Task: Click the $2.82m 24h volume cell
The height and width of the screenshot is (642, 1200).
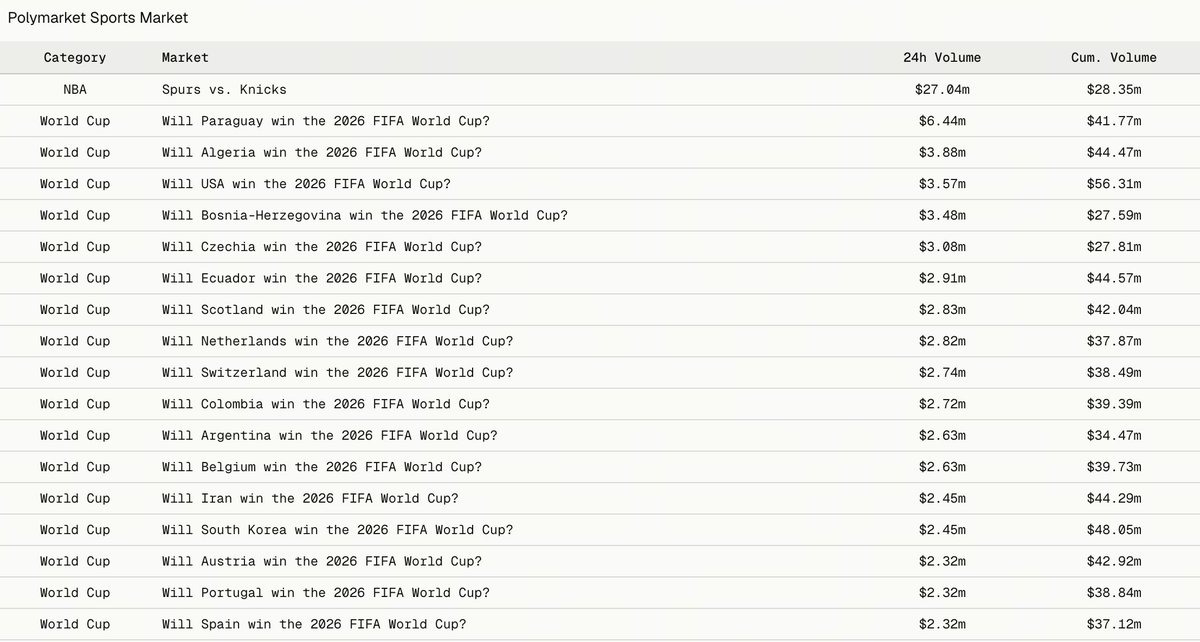Action: (942, 341)
